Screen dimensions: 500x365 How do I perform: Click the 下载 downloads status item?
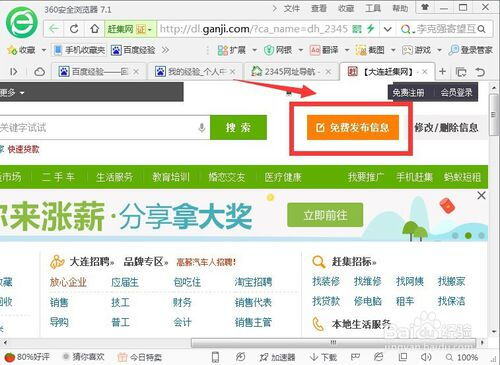pyautogui.click(x=323, y=357)
